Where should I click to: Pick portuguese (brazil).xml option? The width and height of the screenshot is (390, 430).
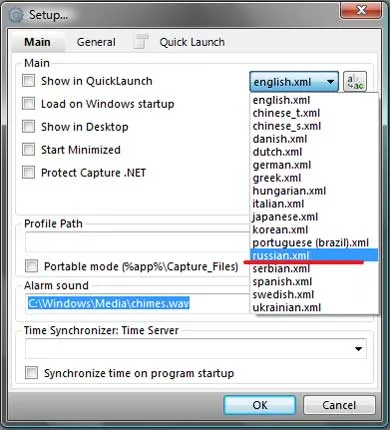[314, 243]
